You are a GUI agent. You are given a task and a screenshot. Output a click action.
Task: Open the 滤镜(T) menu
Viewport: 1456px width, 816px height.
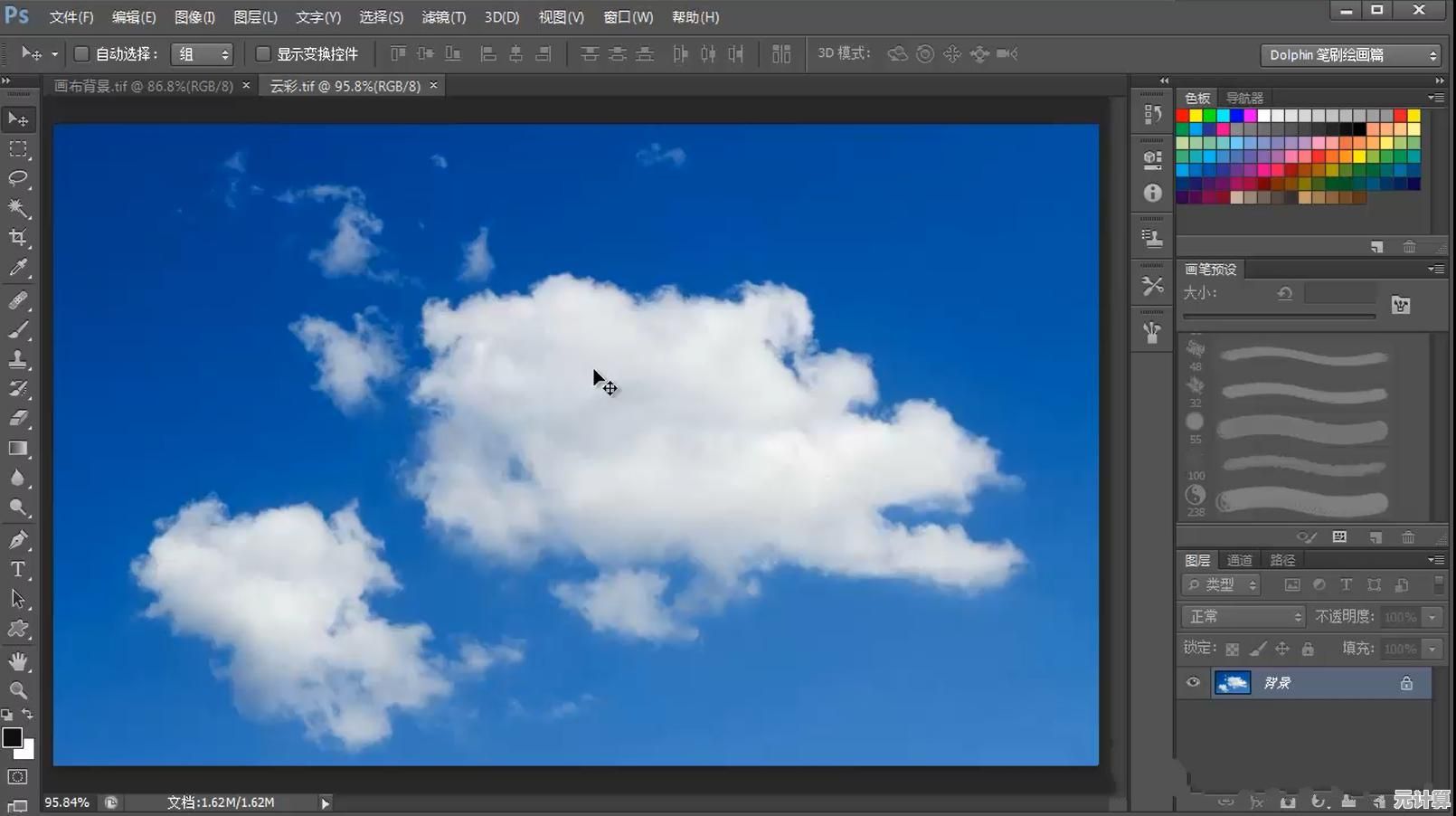tap(443, 17)
